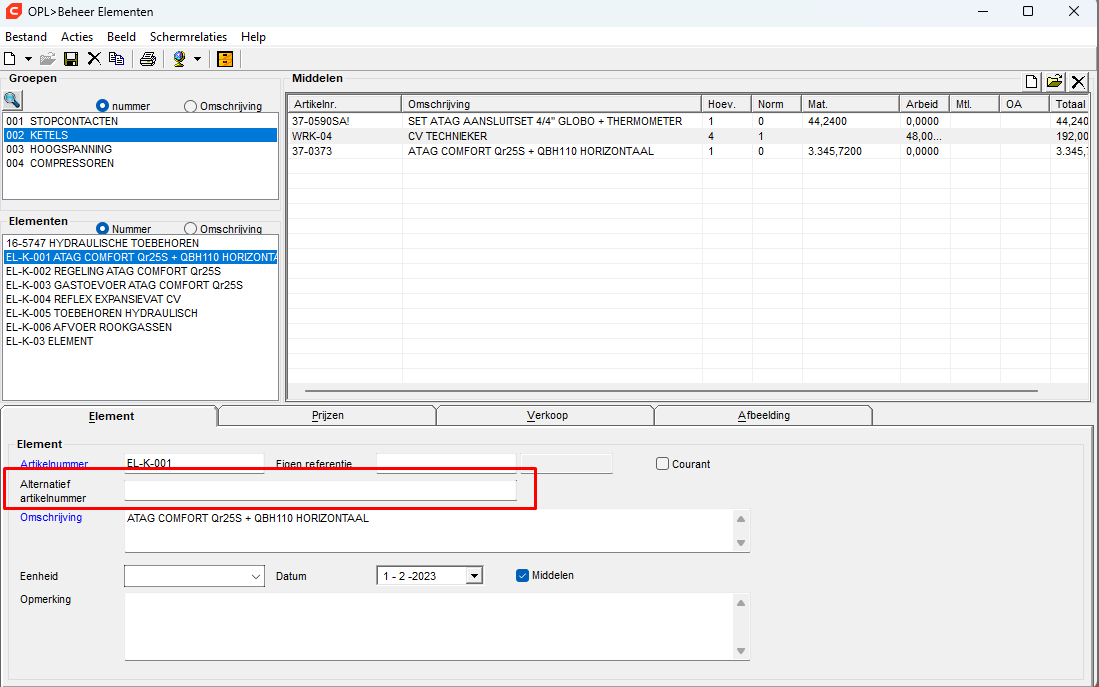1099x687 pixels.
Task: Click the globe toolbar icon
Action: click(179, 59)
